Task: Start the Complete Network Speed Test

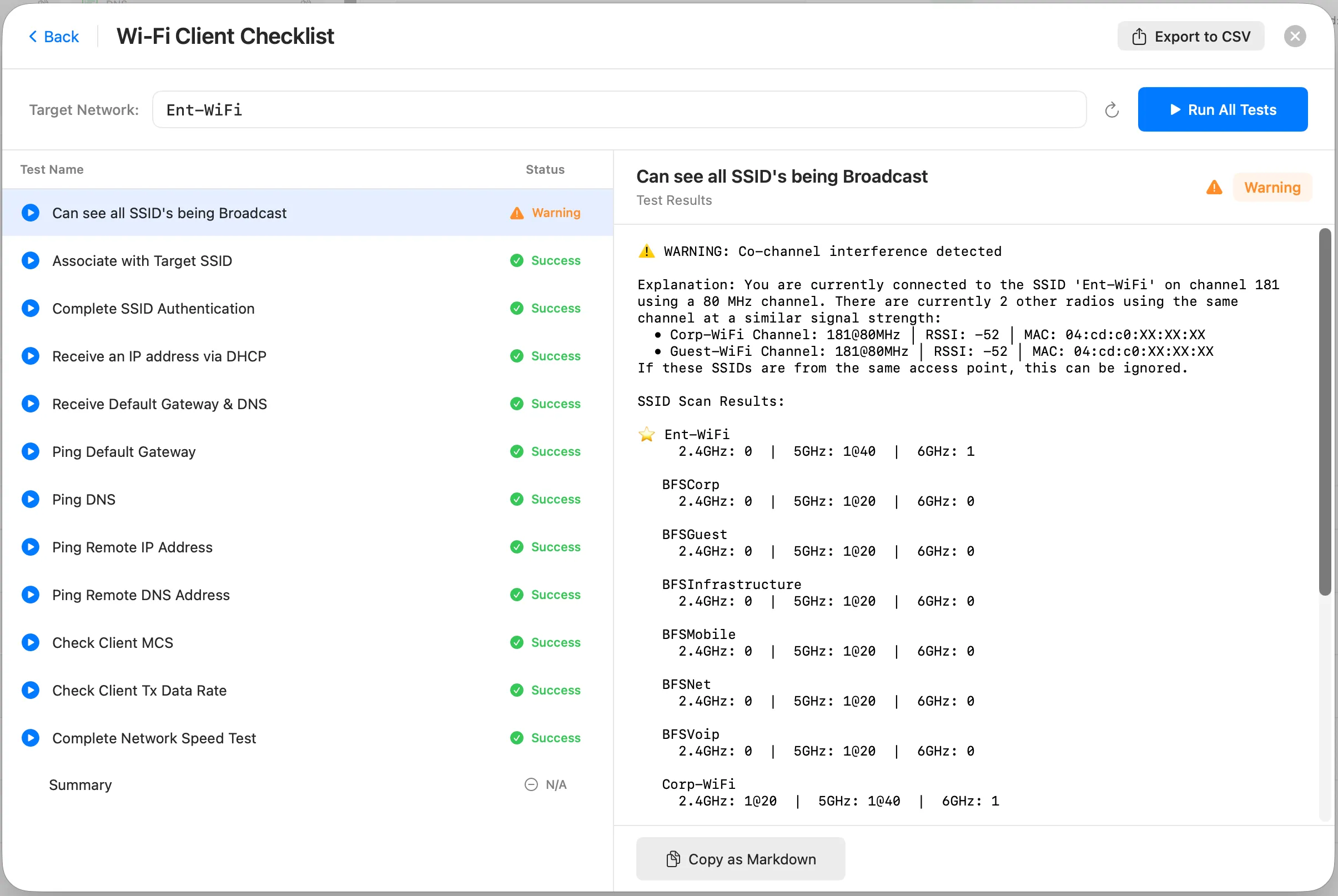Action: [x=31, y=738]
